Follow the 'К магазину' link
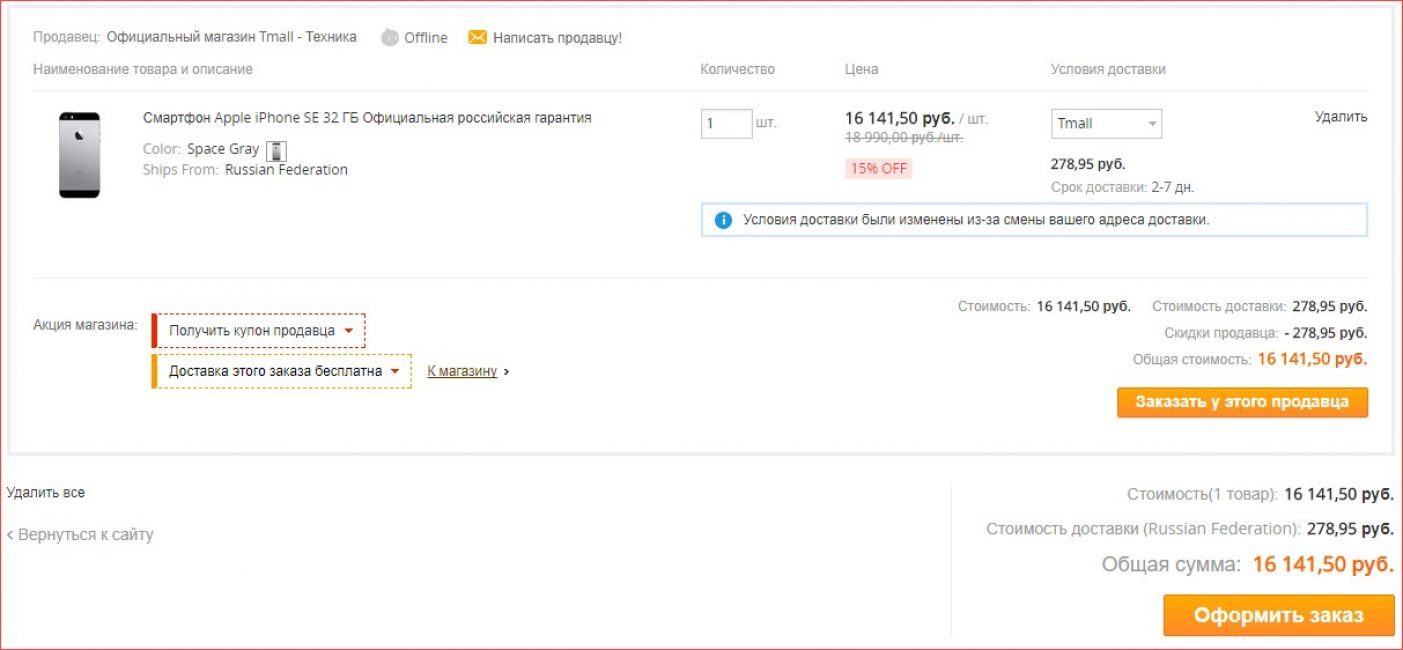Viewport: 1403px width, 650px height. [x=462, y=371]
